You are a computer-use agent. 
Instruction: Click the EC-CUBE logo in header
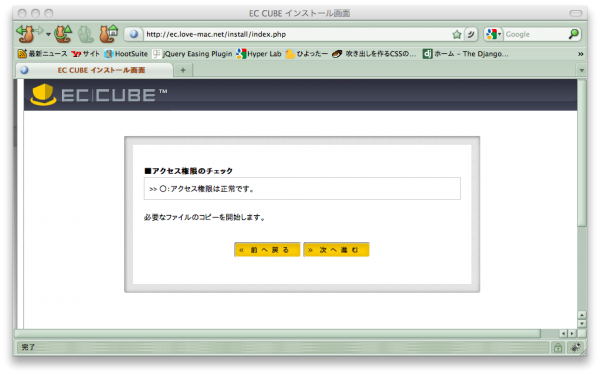[x=99, y=94]
